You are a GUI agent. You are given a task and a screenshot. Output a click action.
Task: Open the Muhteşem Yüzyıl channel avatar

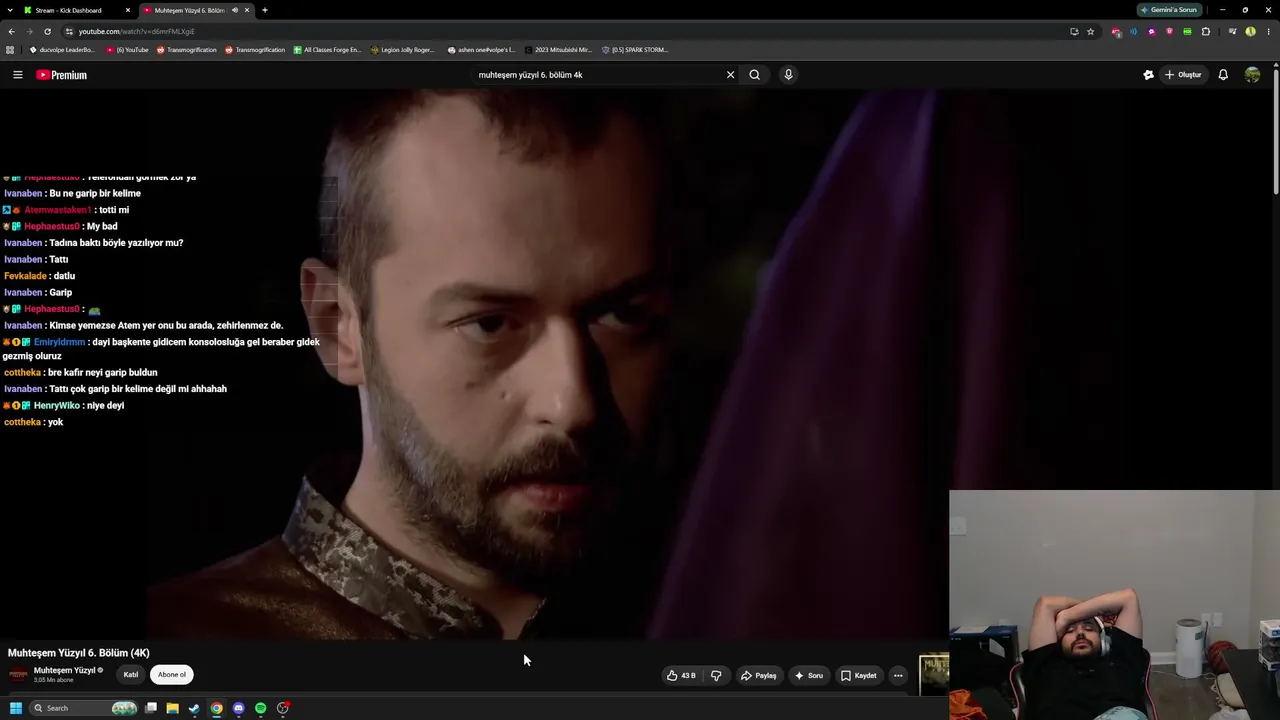point(18,675)
